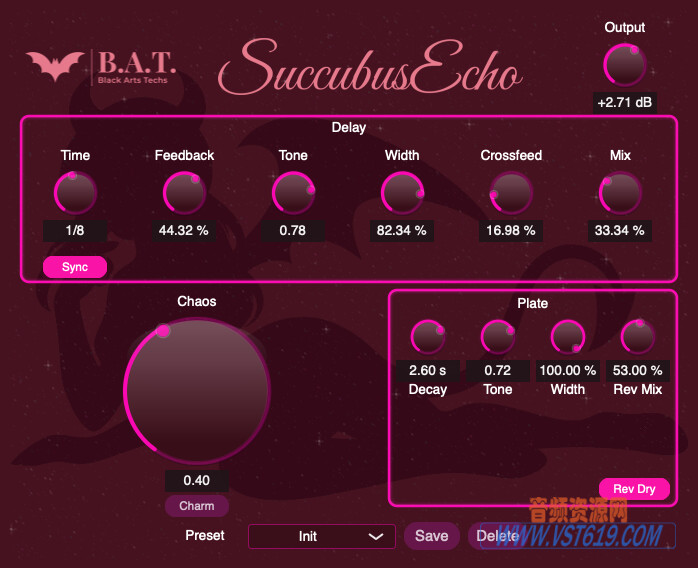
Task: Click the large Chaos knob
Action: tap(197, 391)
